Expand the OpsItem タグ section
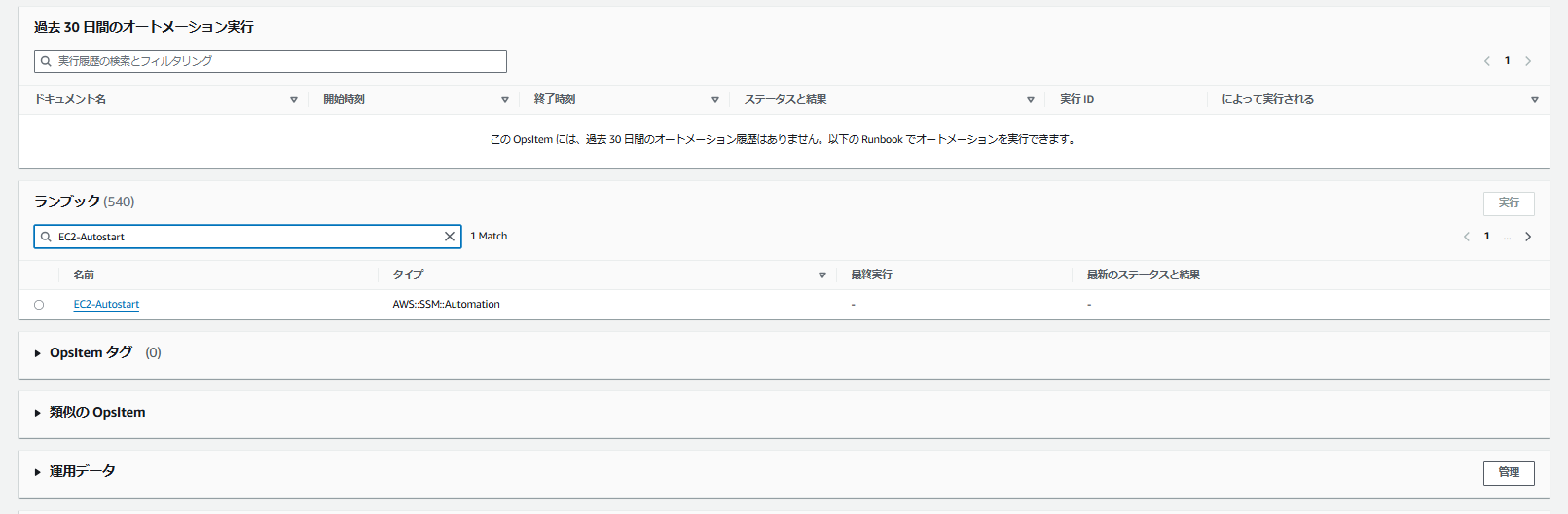This screenshot has width=1568, height=514. tap(38, 353)
